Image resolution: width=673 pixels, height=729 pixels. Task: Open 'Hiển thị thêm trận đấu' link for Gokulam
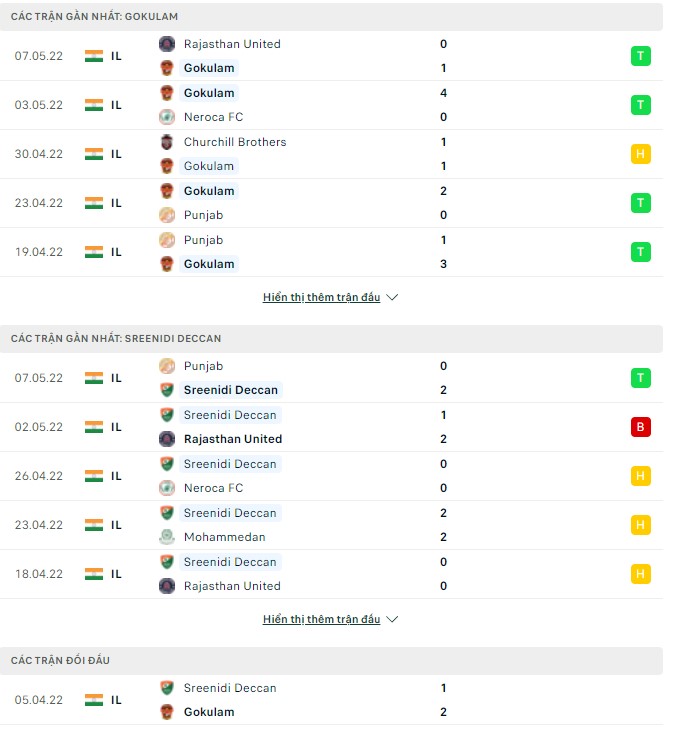point(321,298)
